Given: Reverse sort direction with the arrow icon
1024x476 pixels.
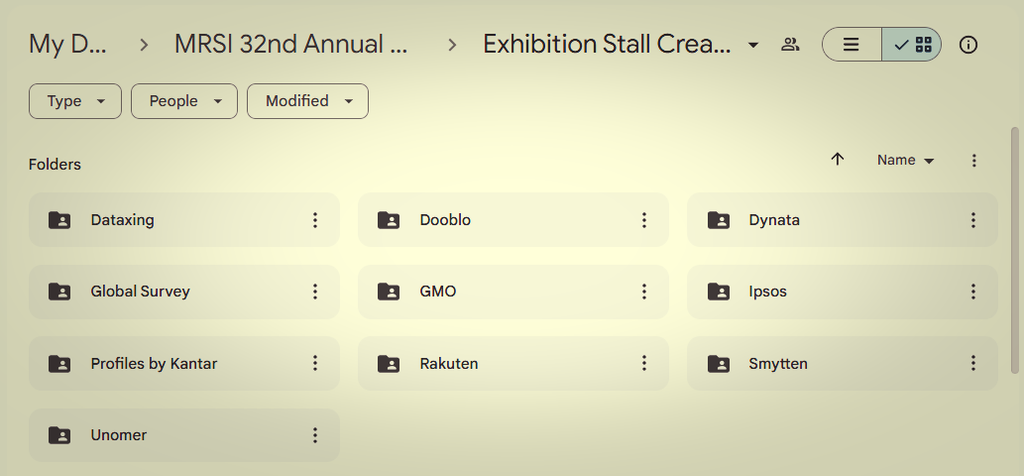Looking at the screenshot, I should pos(837,159).
